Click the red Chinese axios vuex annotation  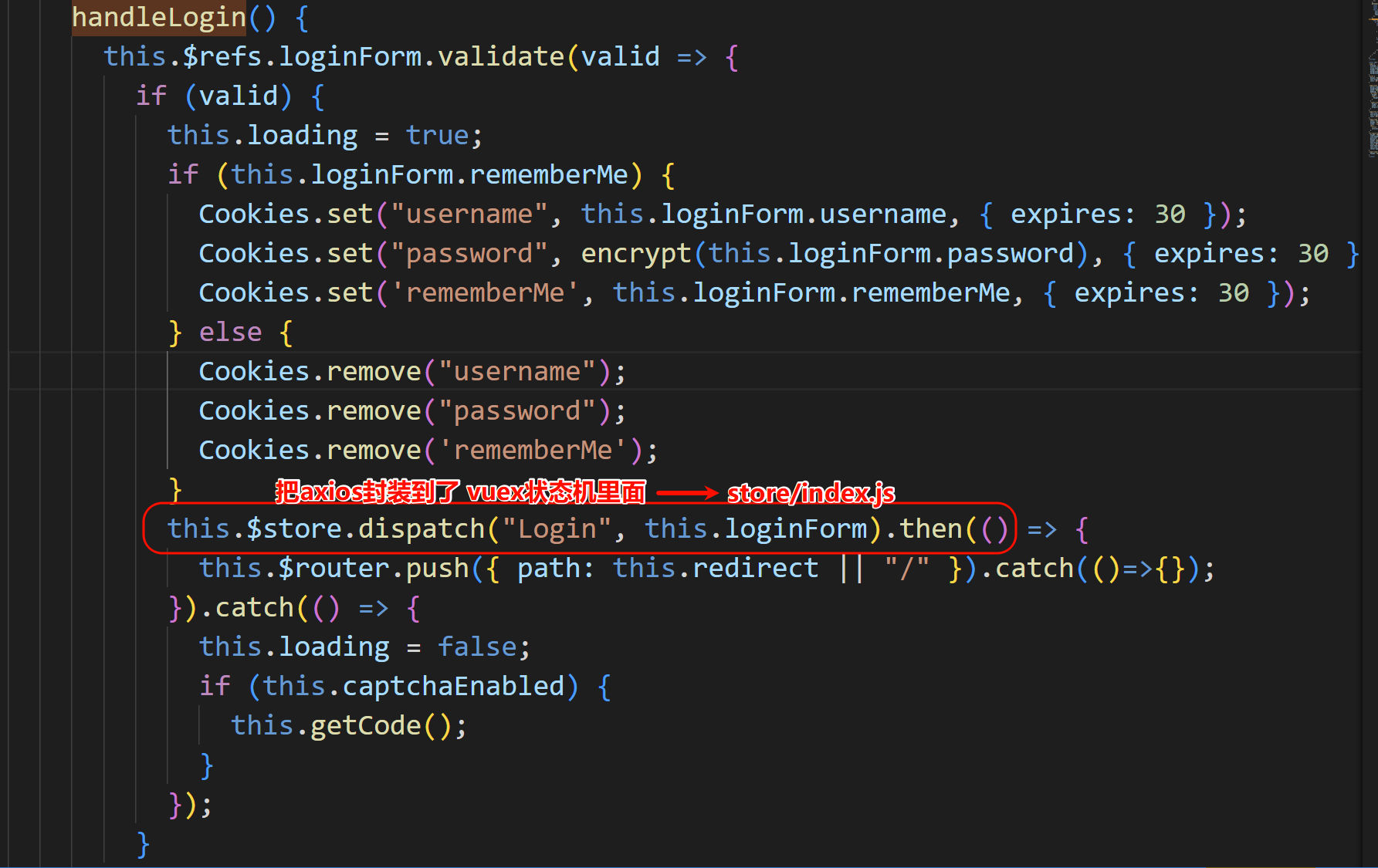tap(460, 491)
